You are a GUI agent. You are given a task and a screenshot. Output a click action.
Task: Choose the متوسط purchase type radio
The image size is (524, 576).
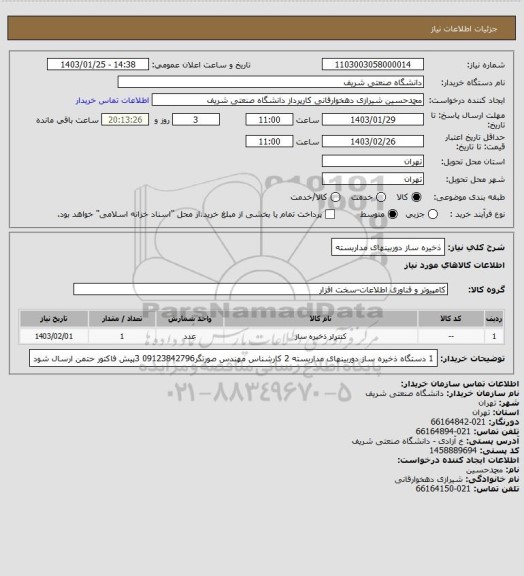(x=393, y=214)
